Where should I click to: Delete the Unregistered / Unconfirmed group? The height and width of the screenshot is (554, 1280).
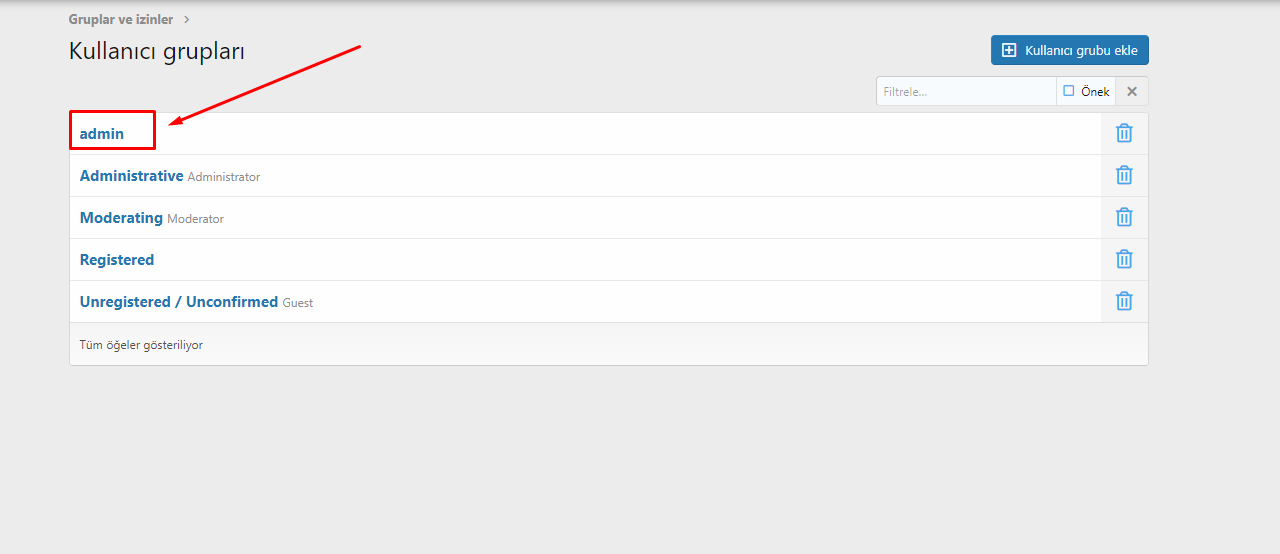tap(1124, 301)
